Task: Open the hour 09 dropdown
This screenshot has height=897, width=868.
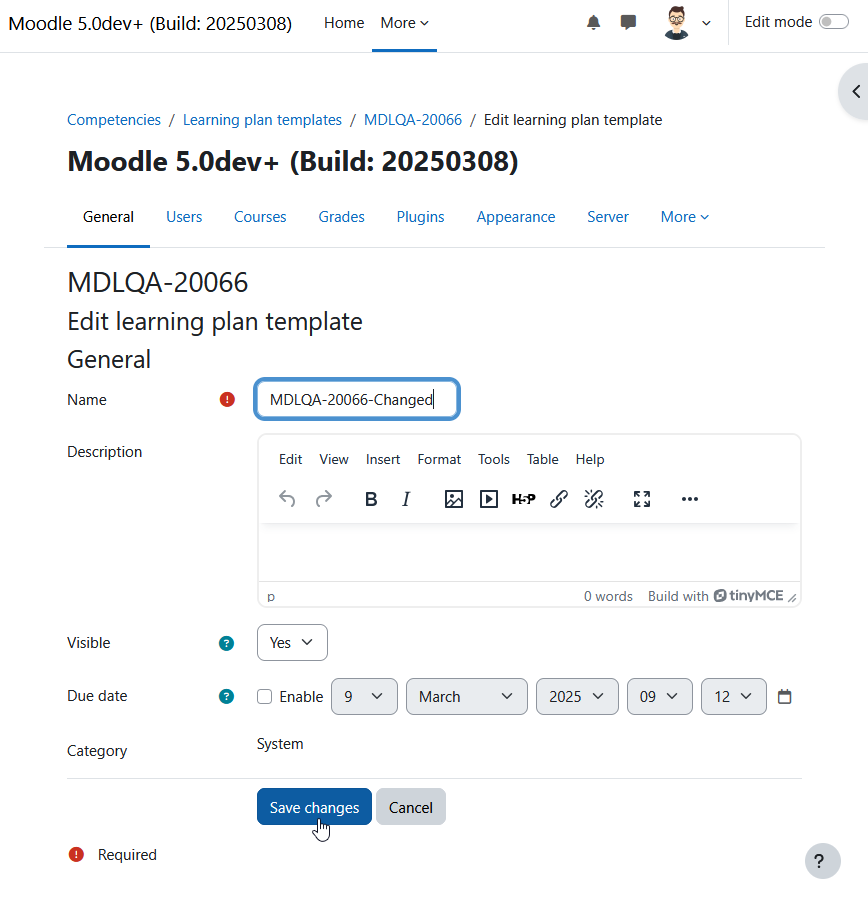Action: pos(659,696)
